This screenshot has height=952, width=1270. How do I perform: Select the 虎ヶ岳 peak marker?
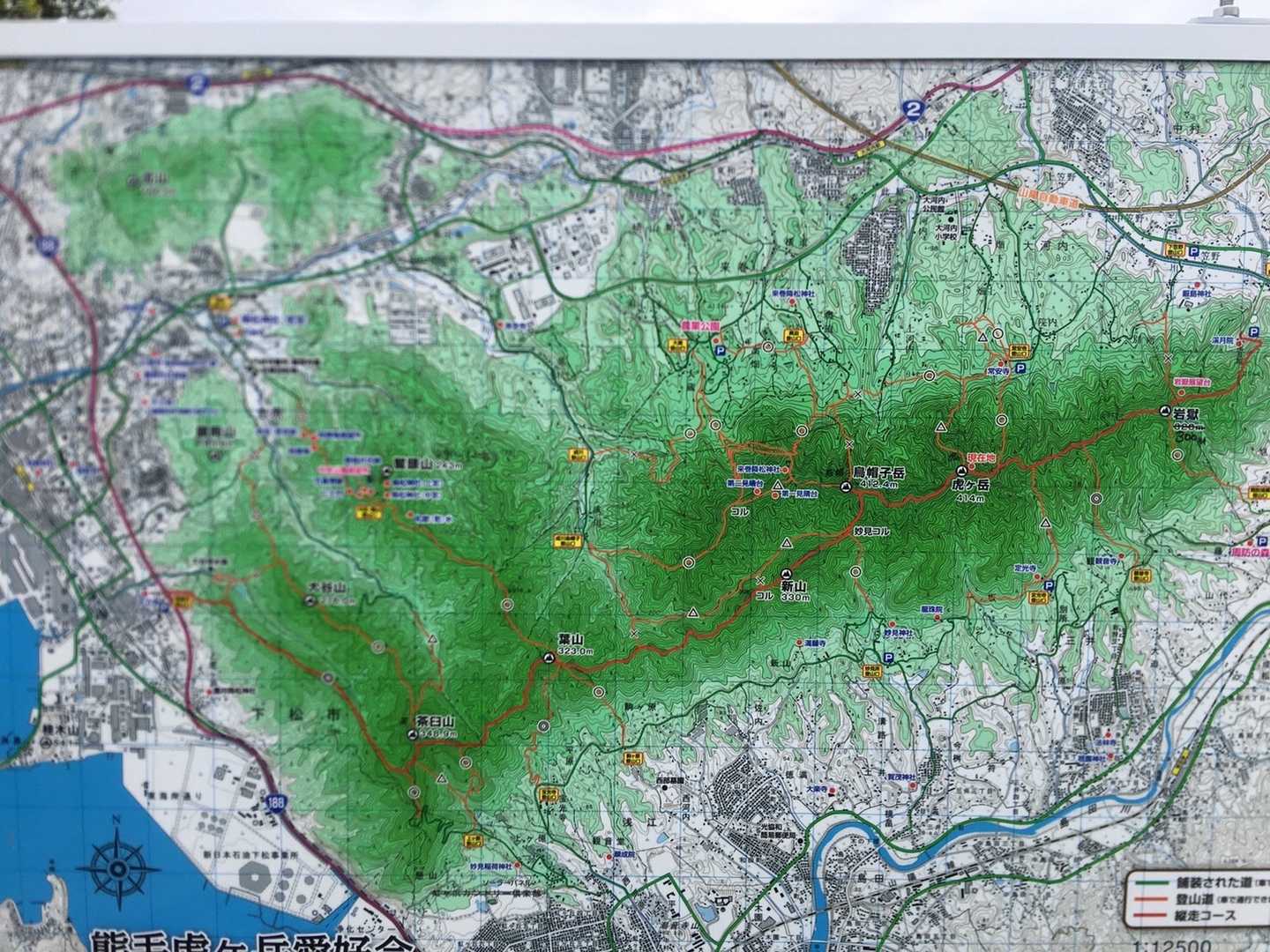point(961,472)
